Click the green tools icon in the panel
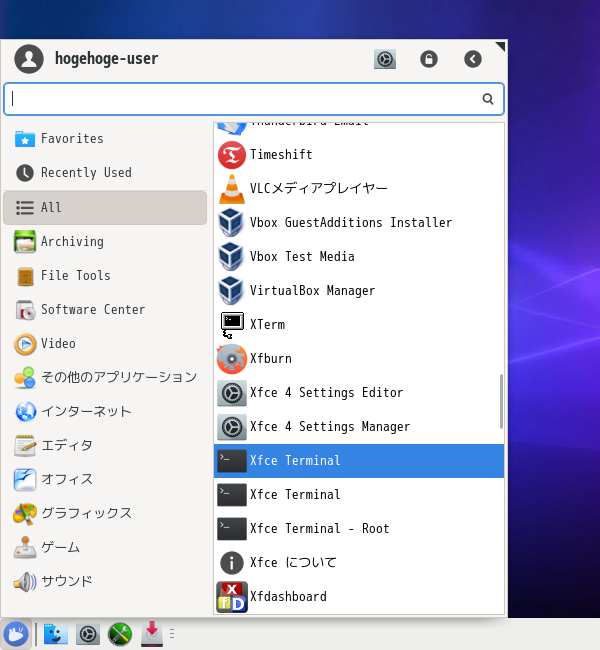 pos(120,634)
